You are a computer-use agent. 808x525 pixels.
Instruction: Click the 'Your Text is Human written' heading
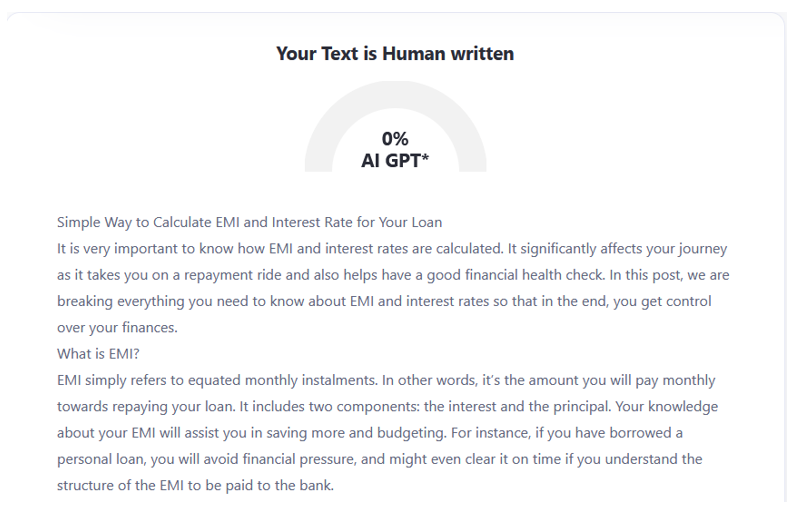tap(395, 54)
